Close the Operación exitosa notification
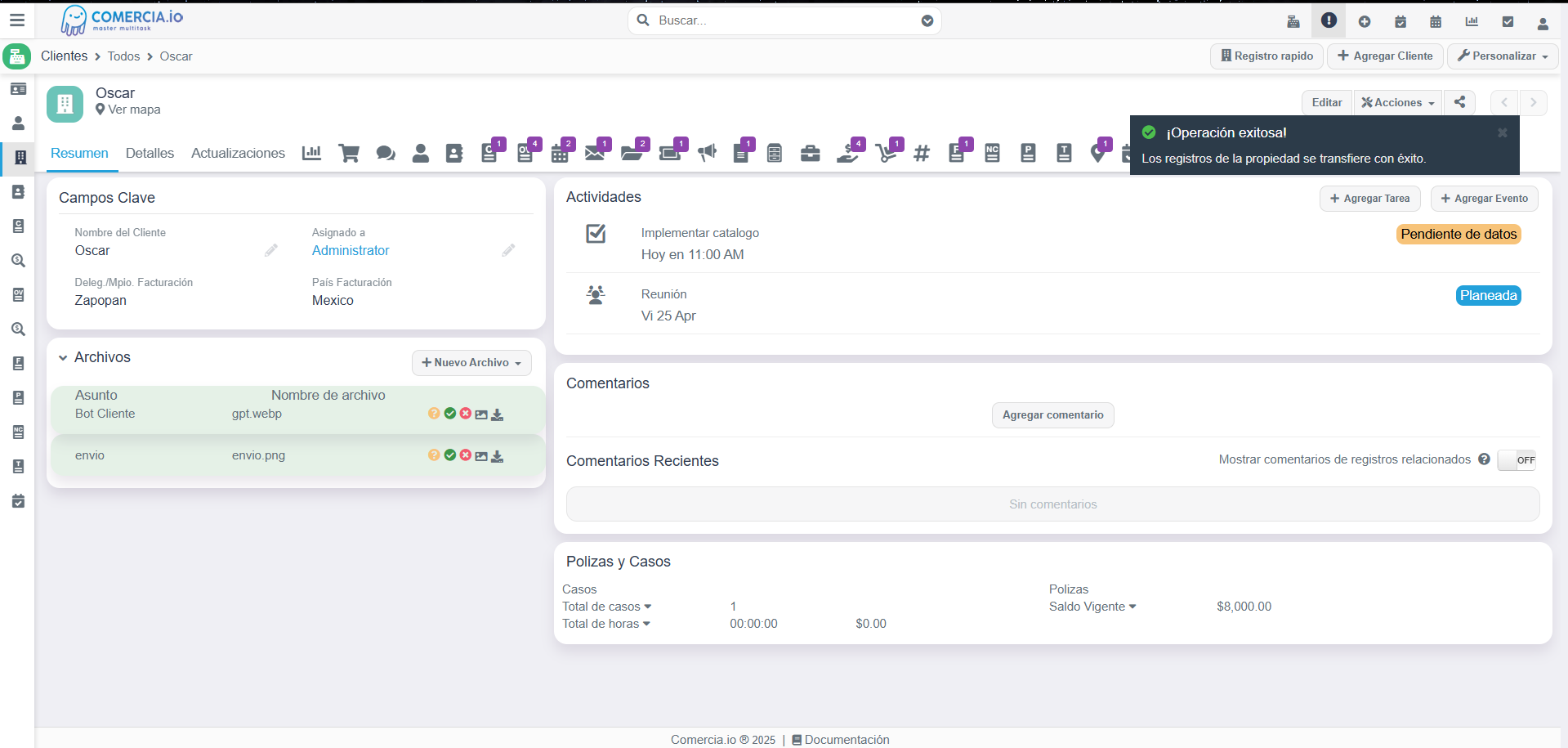The height and width of the screenshot is (748, 1568). tap(1502, 132)
